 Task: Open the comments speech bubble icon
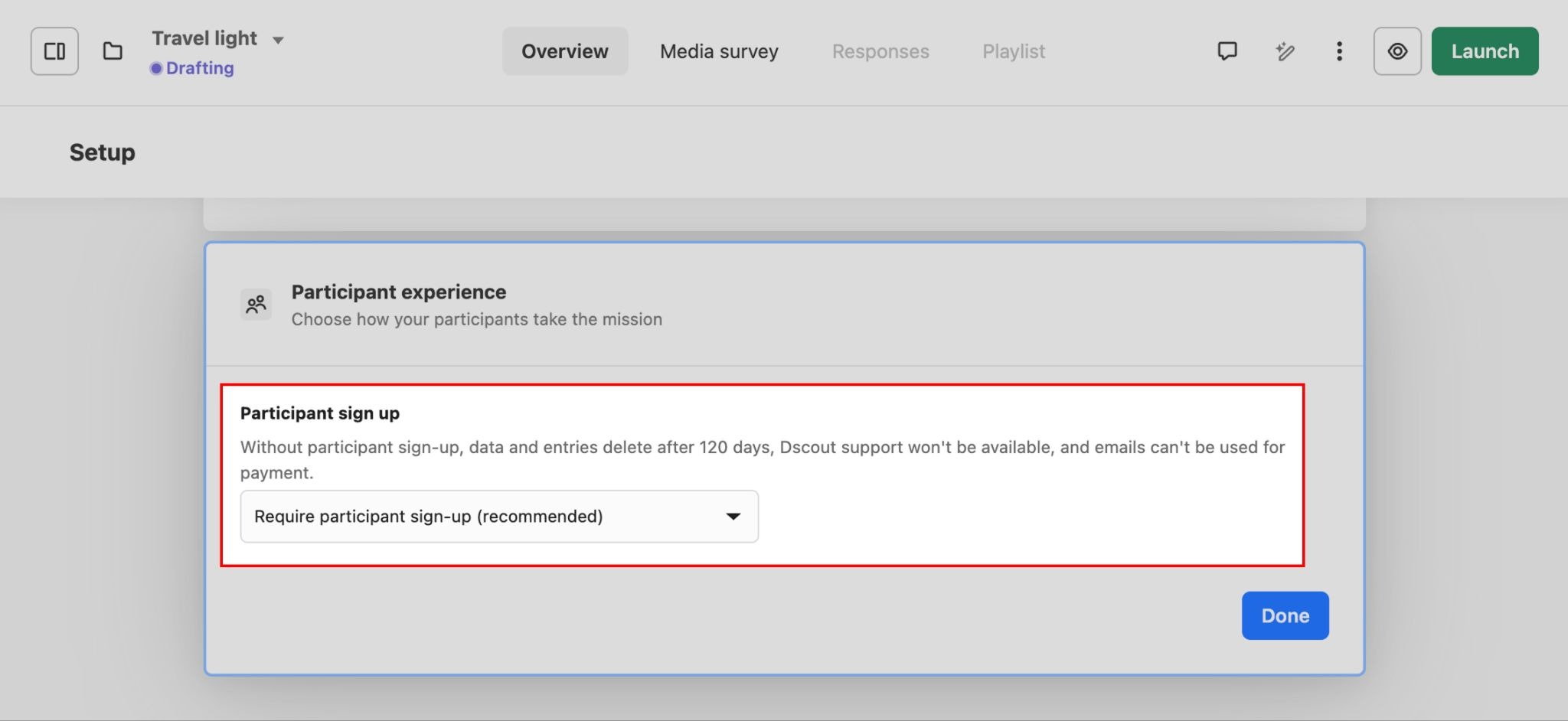coord(1227,51)
